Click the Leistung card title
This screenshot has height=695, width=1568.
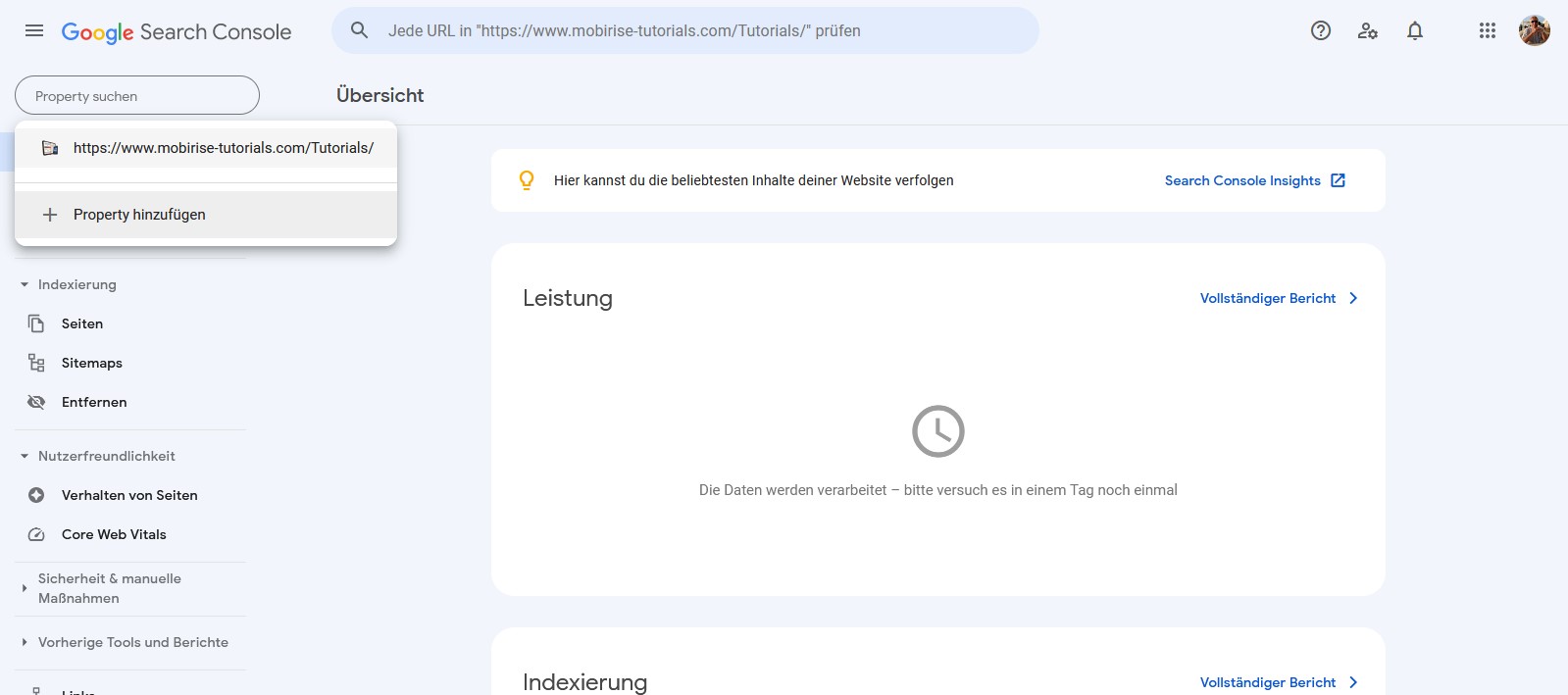568,298
